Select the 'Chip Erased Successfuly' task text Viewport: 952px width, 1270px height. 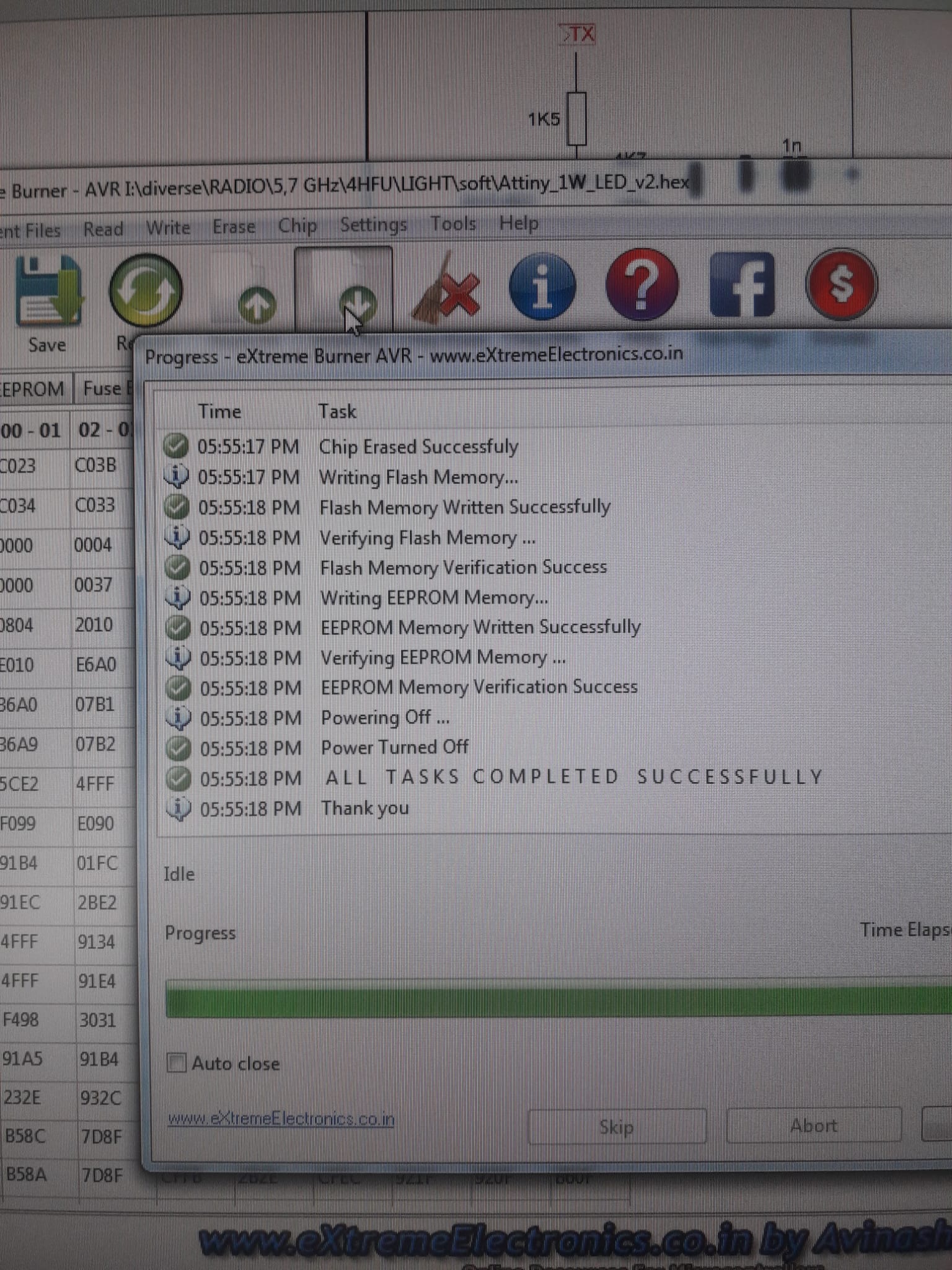coord(418,446)
